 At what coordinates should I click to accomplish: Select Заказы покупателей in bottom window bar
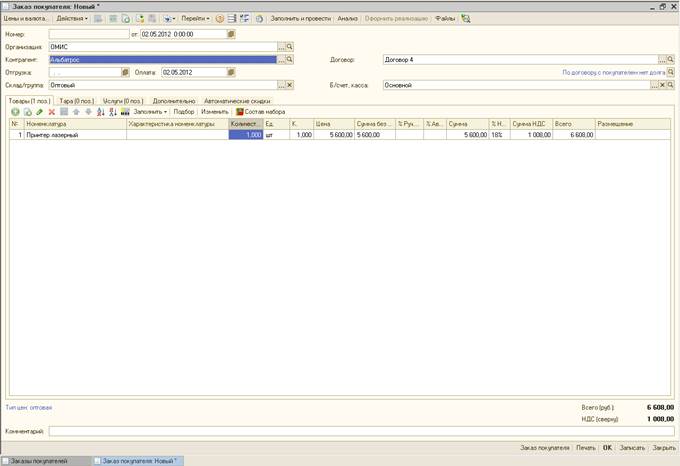(x=40, y=460)
